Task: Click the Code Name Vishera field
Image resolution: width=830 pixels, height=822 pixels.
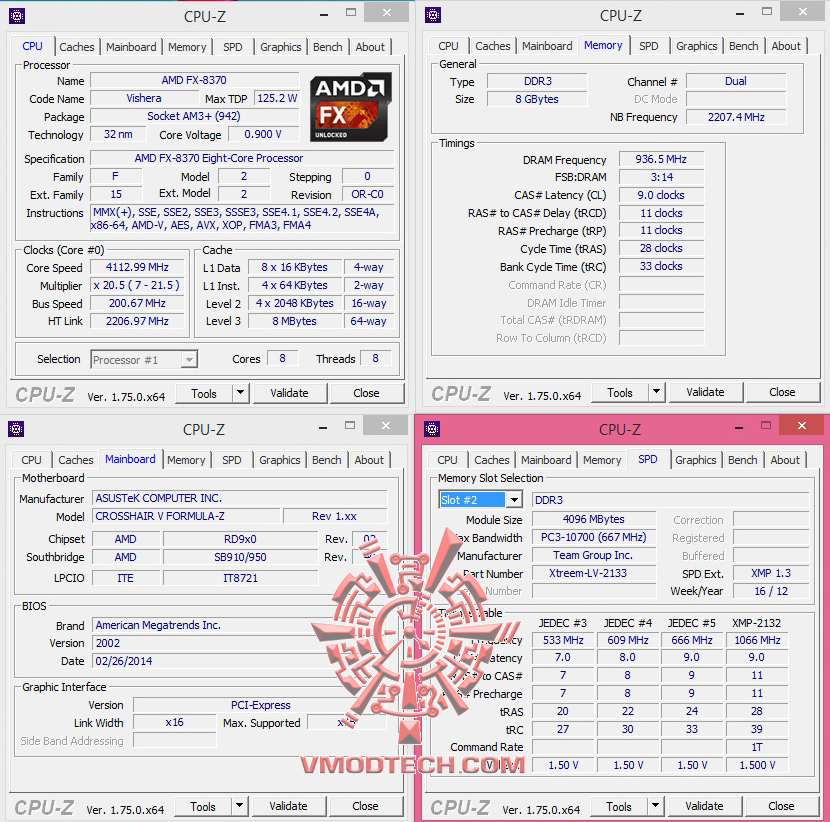Action: pyautogui.click(x=144, y=98)
